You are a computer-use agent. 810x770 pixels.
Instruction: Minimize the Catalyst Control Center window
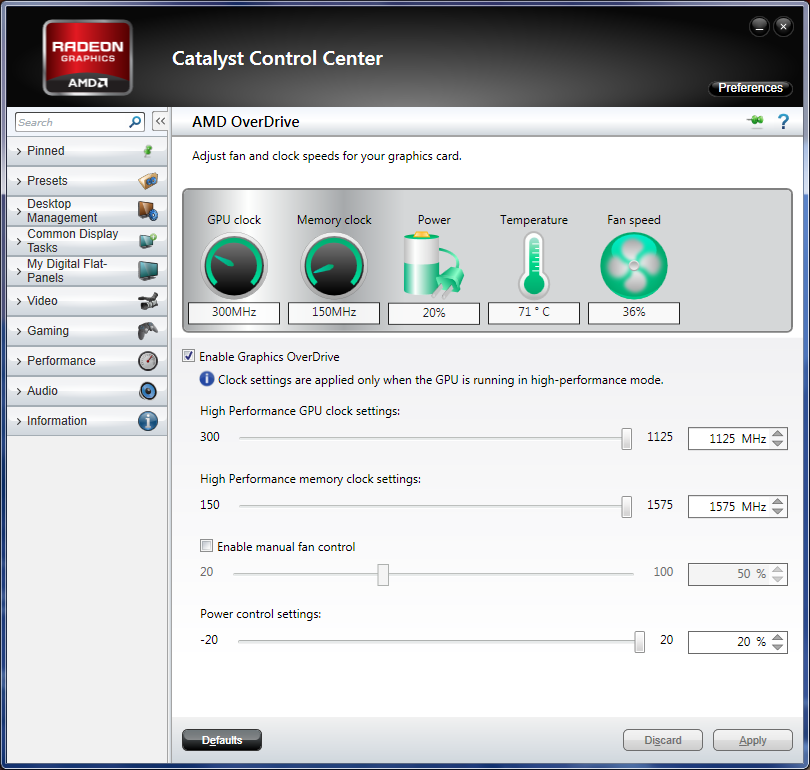(x=759, y=26)
